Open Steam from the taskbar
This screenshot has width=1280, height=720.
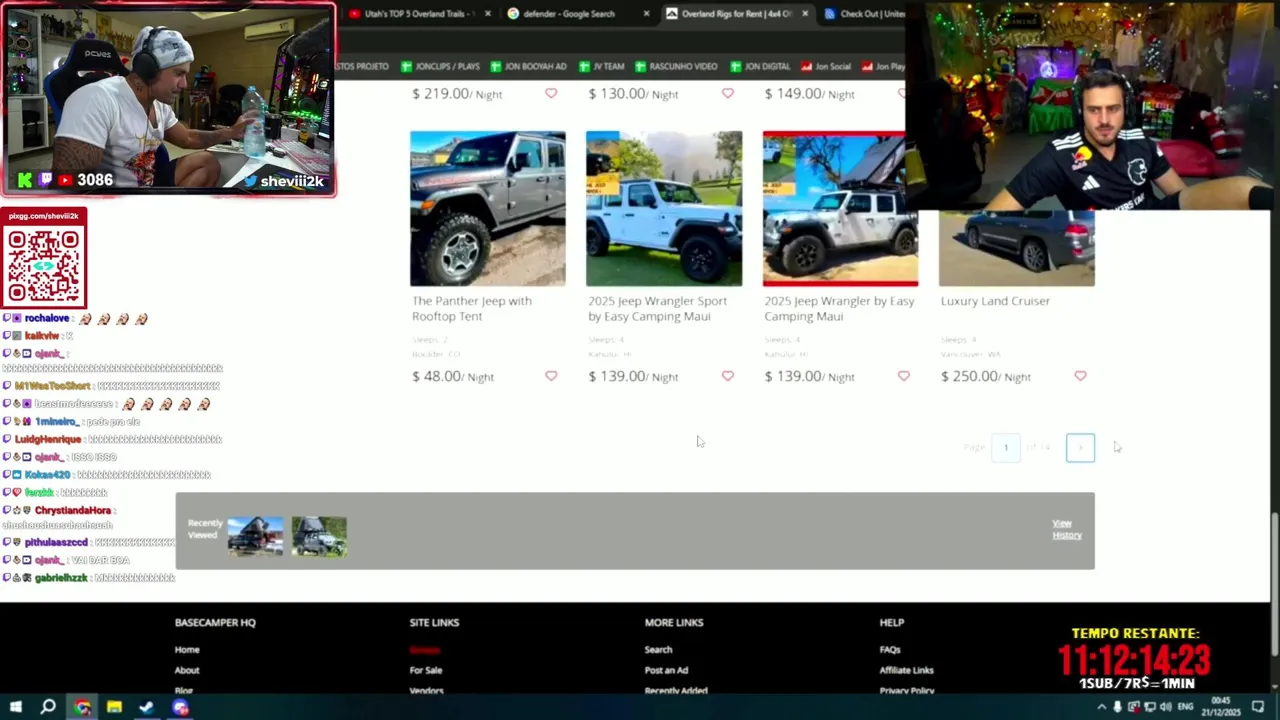146,707
